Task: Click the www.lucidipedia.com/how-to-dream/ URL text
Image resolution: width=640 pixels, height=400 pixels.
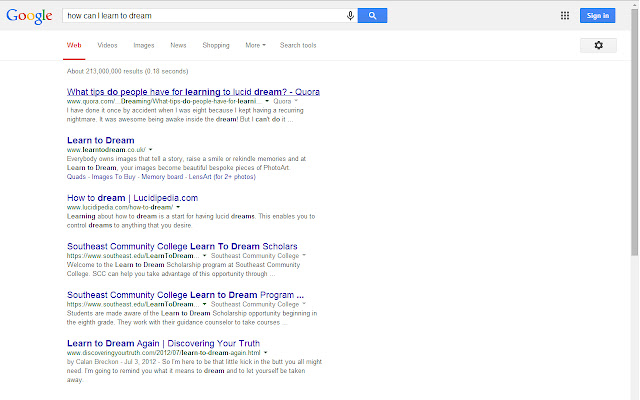Action: pyautogui.click(x=120, y=207)
